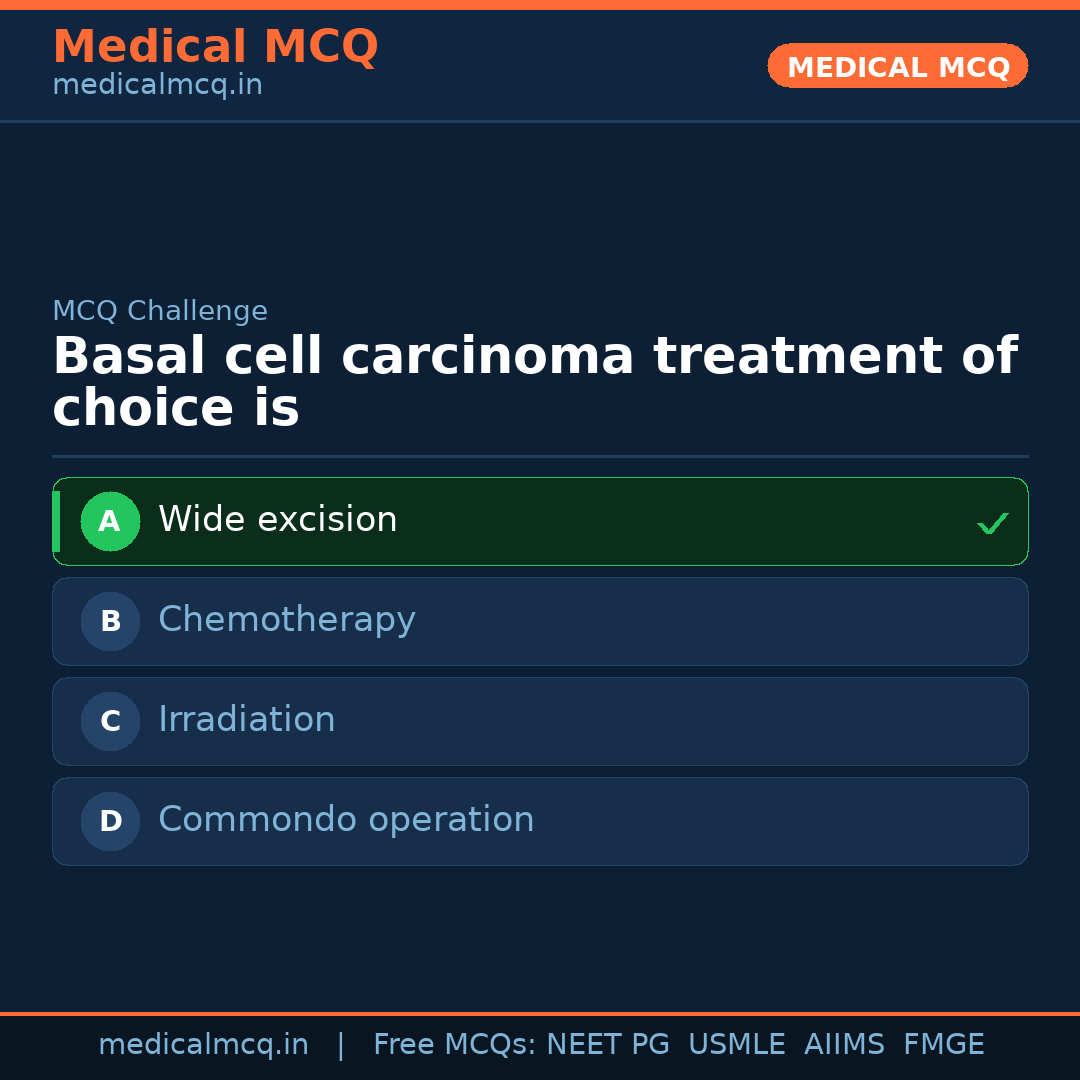Click the orange MEDICAL MCQ badge
The width and height of the screenshot is (1080, 1080).
click(897, 66)
